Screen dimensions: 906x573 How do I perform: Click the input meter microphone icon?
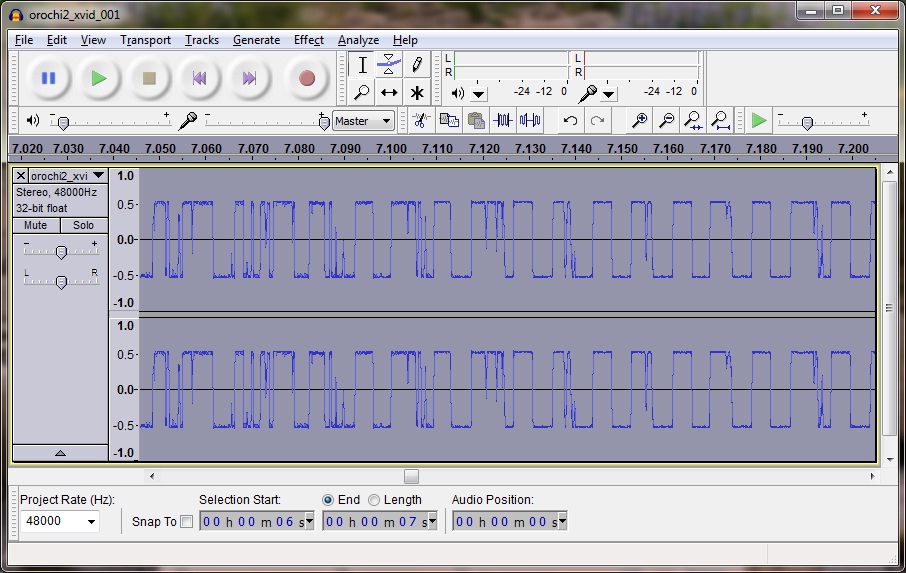point(588,93)
